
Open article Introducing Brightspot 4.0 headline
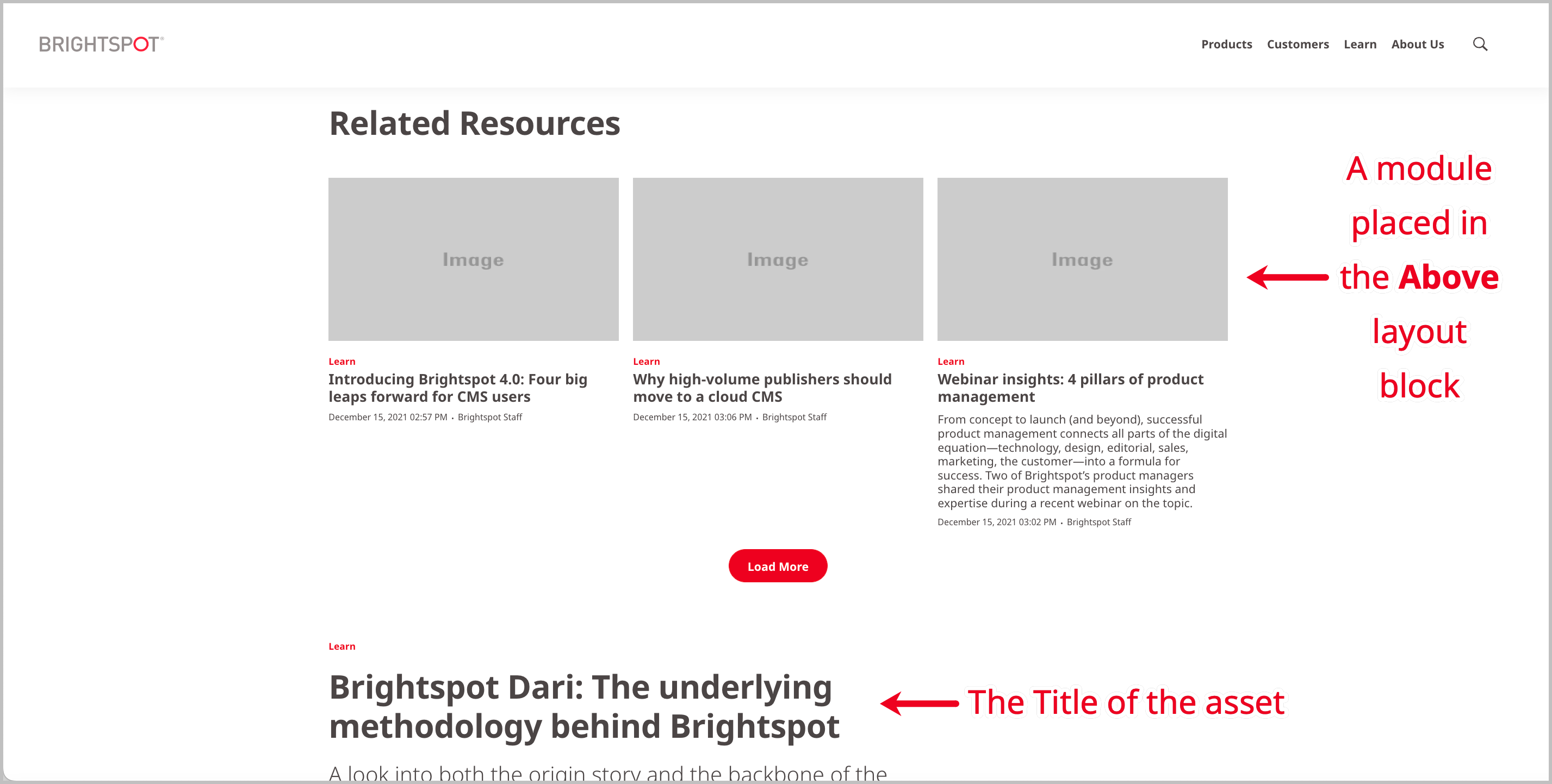[458, 388]
